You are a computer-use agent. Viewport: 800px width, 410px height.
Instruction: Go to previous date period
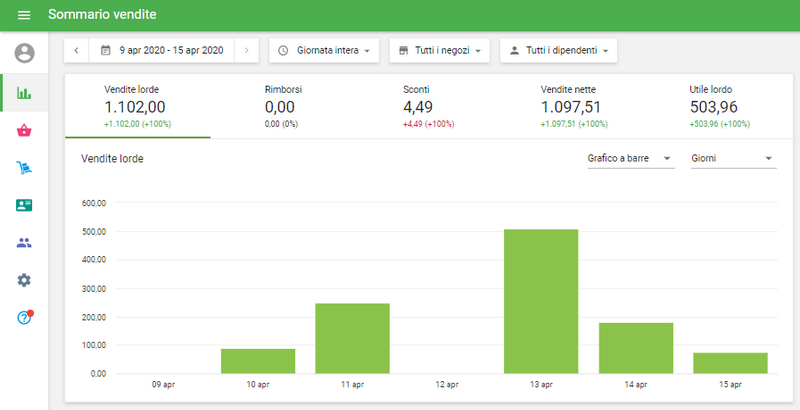pos(77,50)
